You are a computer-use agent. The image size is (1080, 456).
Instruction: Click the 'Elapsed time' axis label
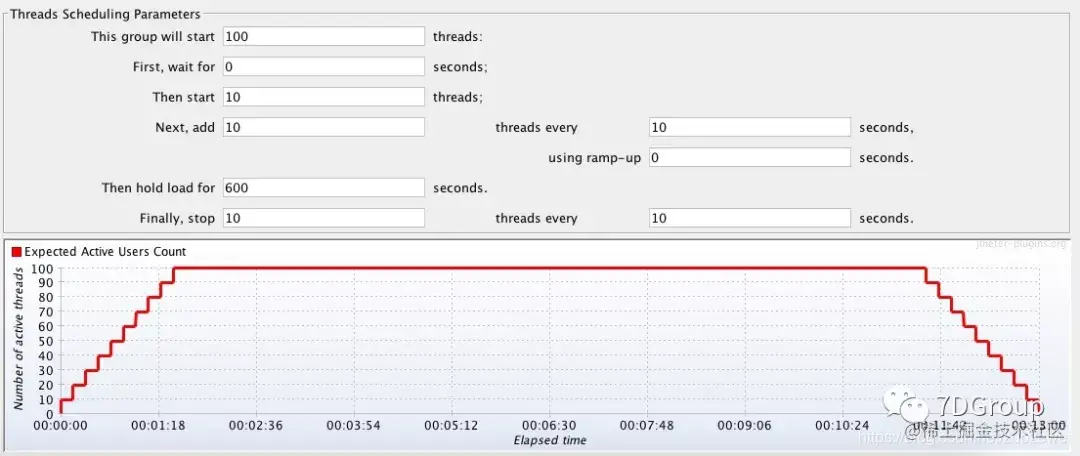550,440
